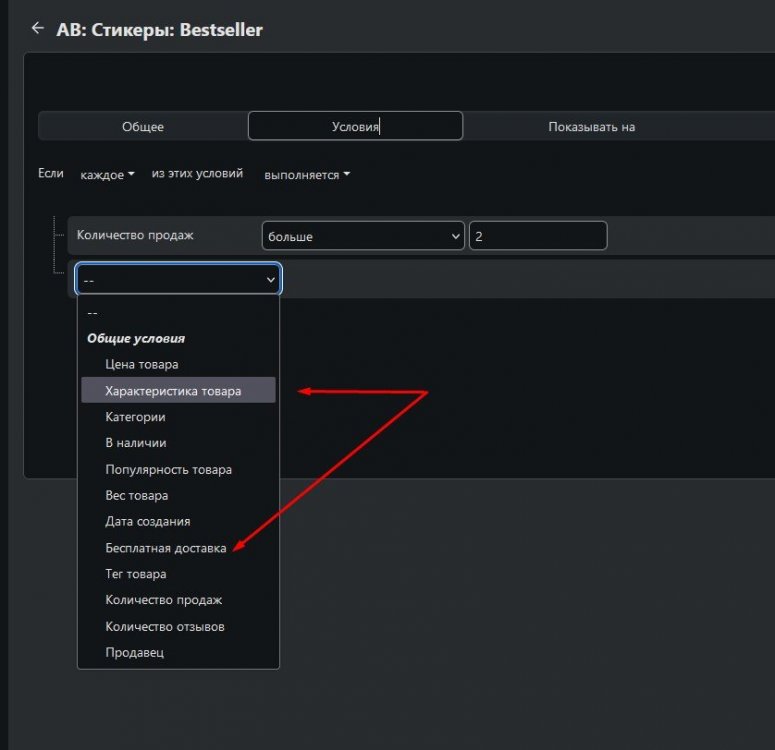Select Характеристика товара option

pyautogui.click(x=178, y=391)
